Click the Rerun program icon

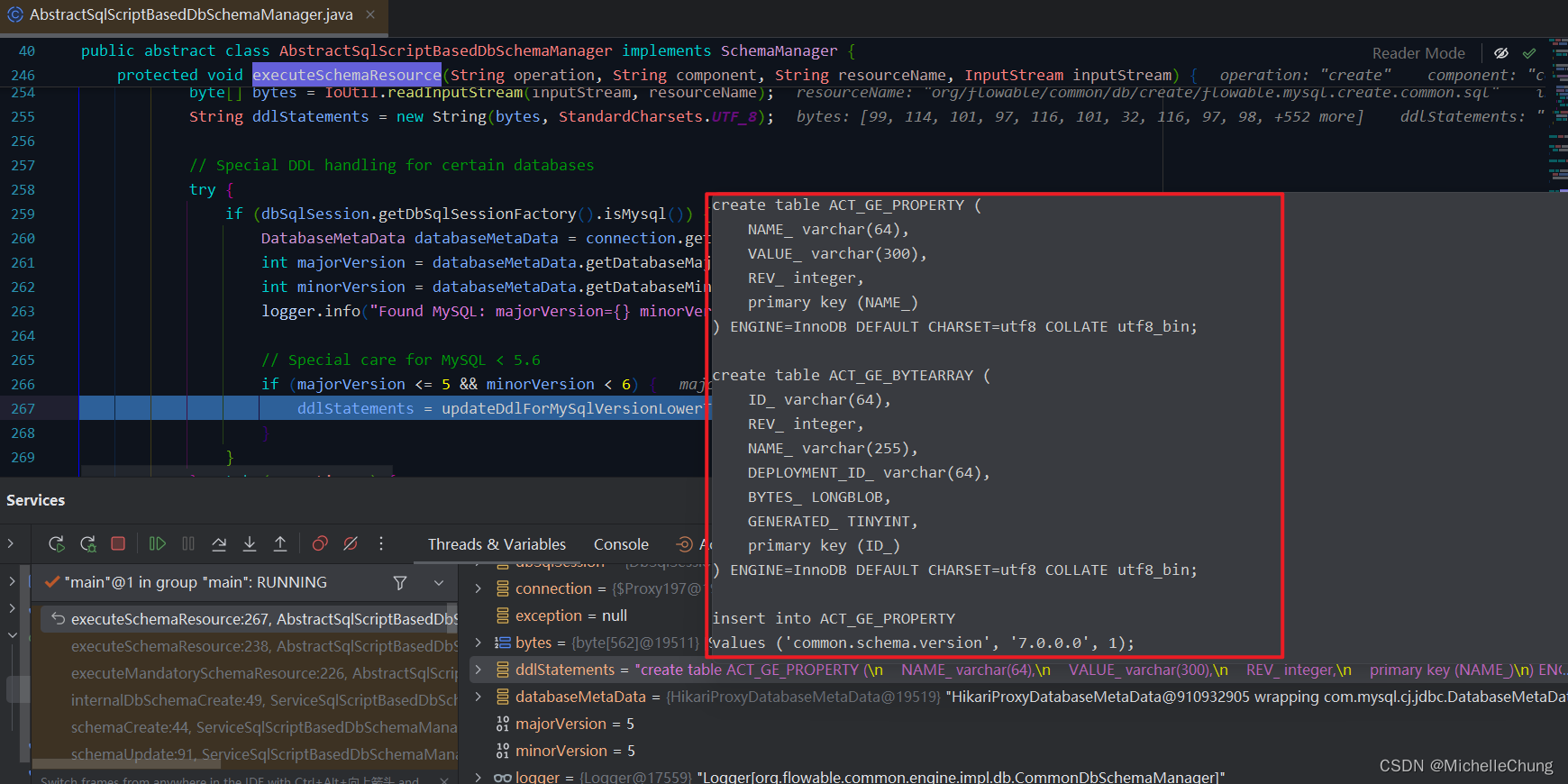click(56, 543)
